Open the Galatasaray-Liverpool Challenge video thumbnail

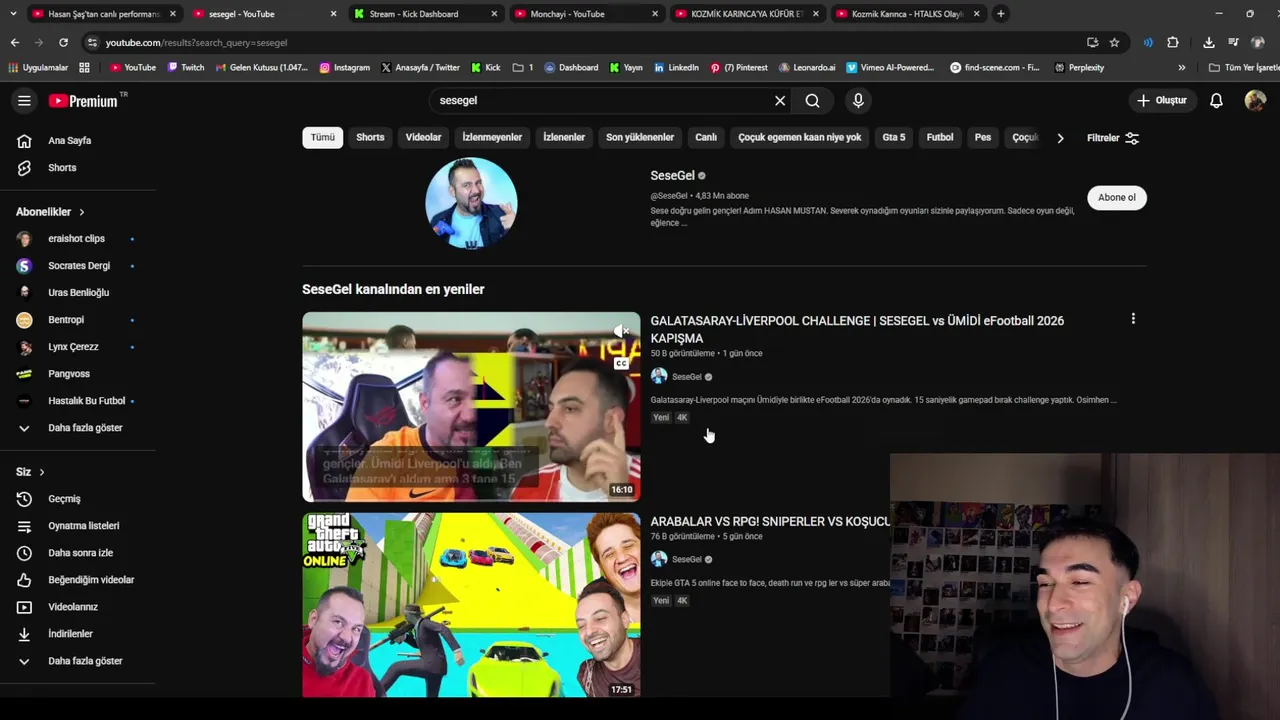coord(471,407)
